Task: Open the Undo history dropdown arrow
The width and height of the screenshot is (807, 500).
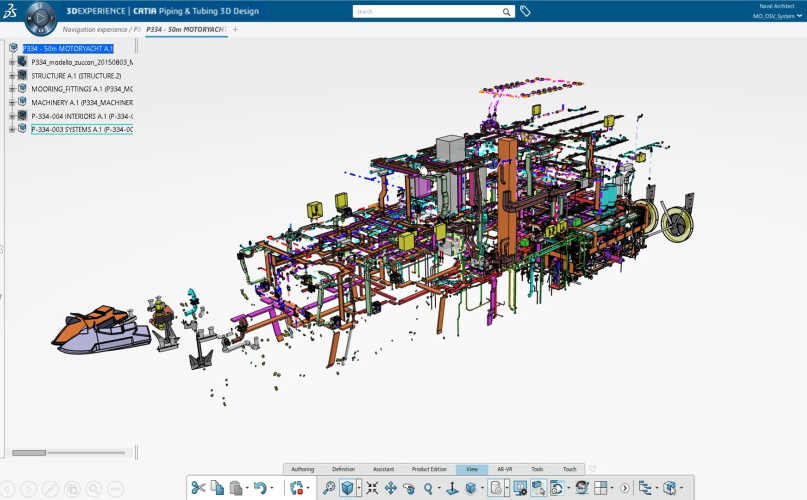Action: tap(272, 489)
